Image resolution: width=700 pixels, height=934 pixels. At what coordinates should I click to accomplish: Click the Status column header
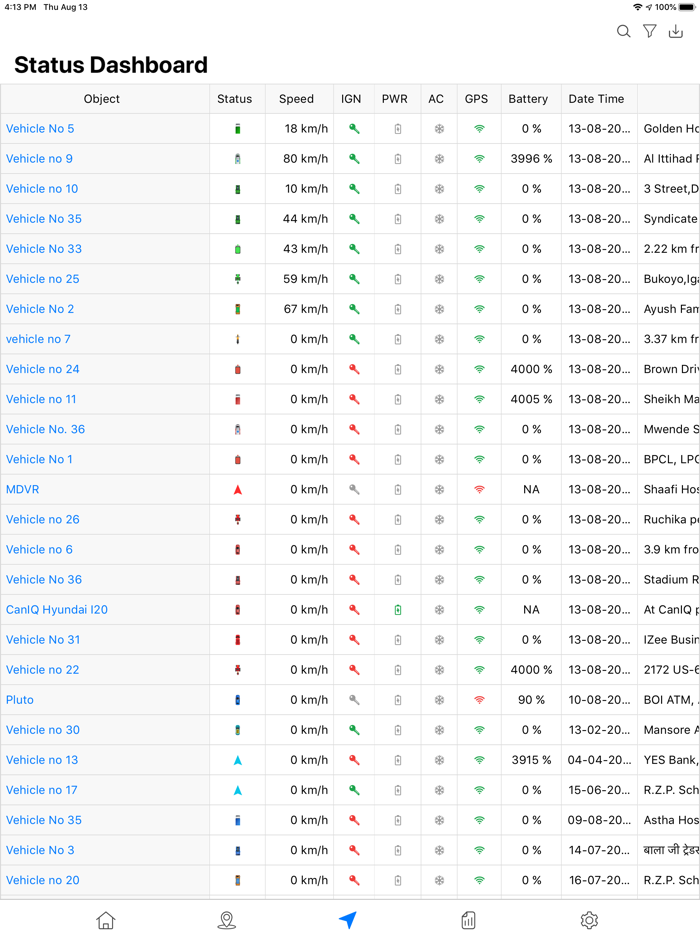[x=235, y=99]
